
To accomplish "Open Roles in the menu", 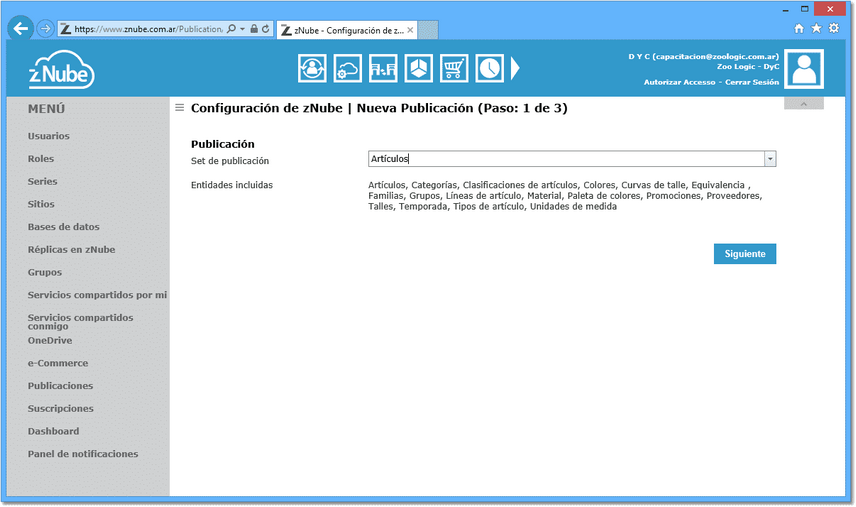I will tap(41, 159).
